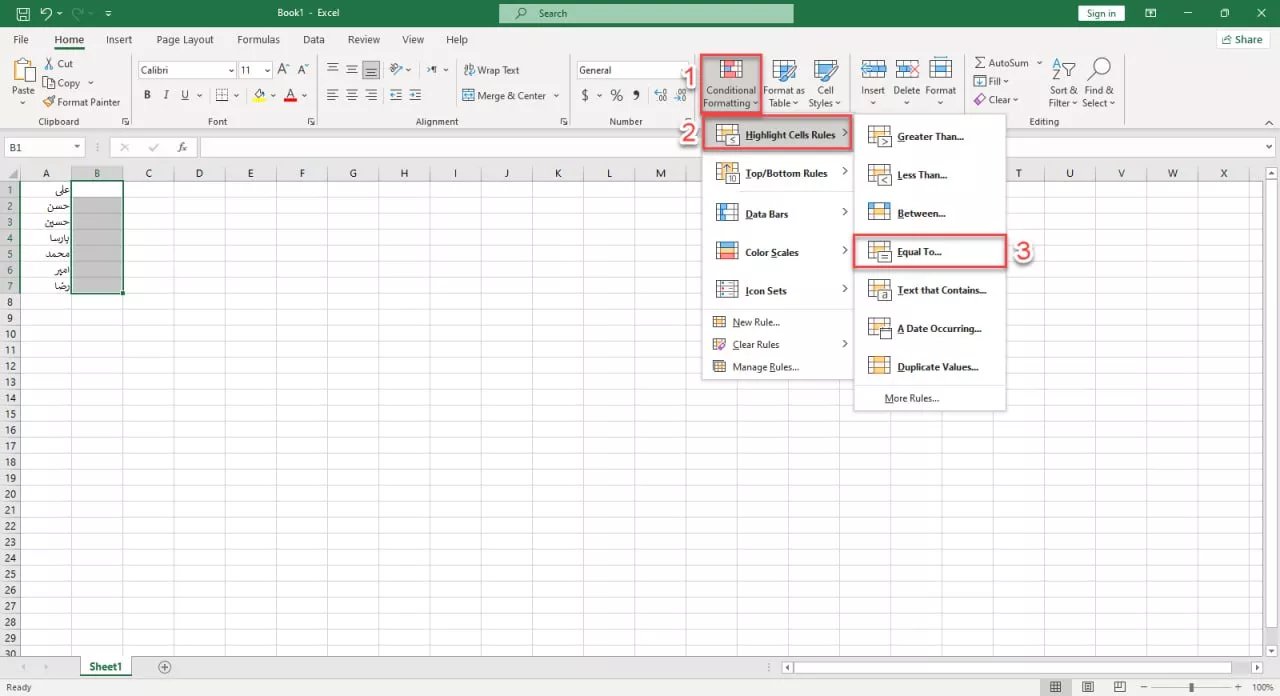
Task: Choose Icon Sets menu item
Action: tap(779, 291)
